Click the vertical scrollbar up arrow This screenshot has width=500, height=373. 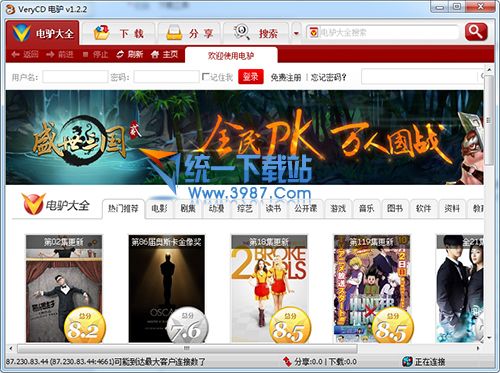489,70
